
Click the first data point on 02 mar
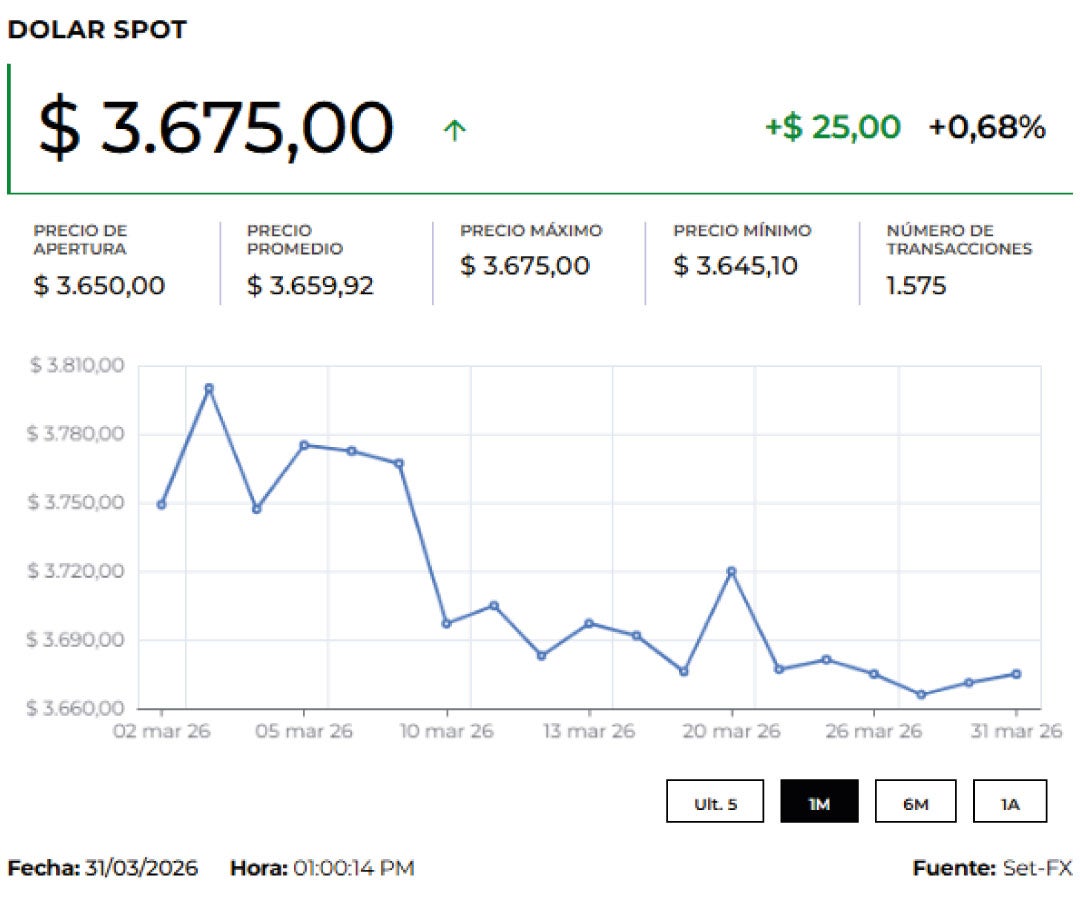click(x=161, y=505)
